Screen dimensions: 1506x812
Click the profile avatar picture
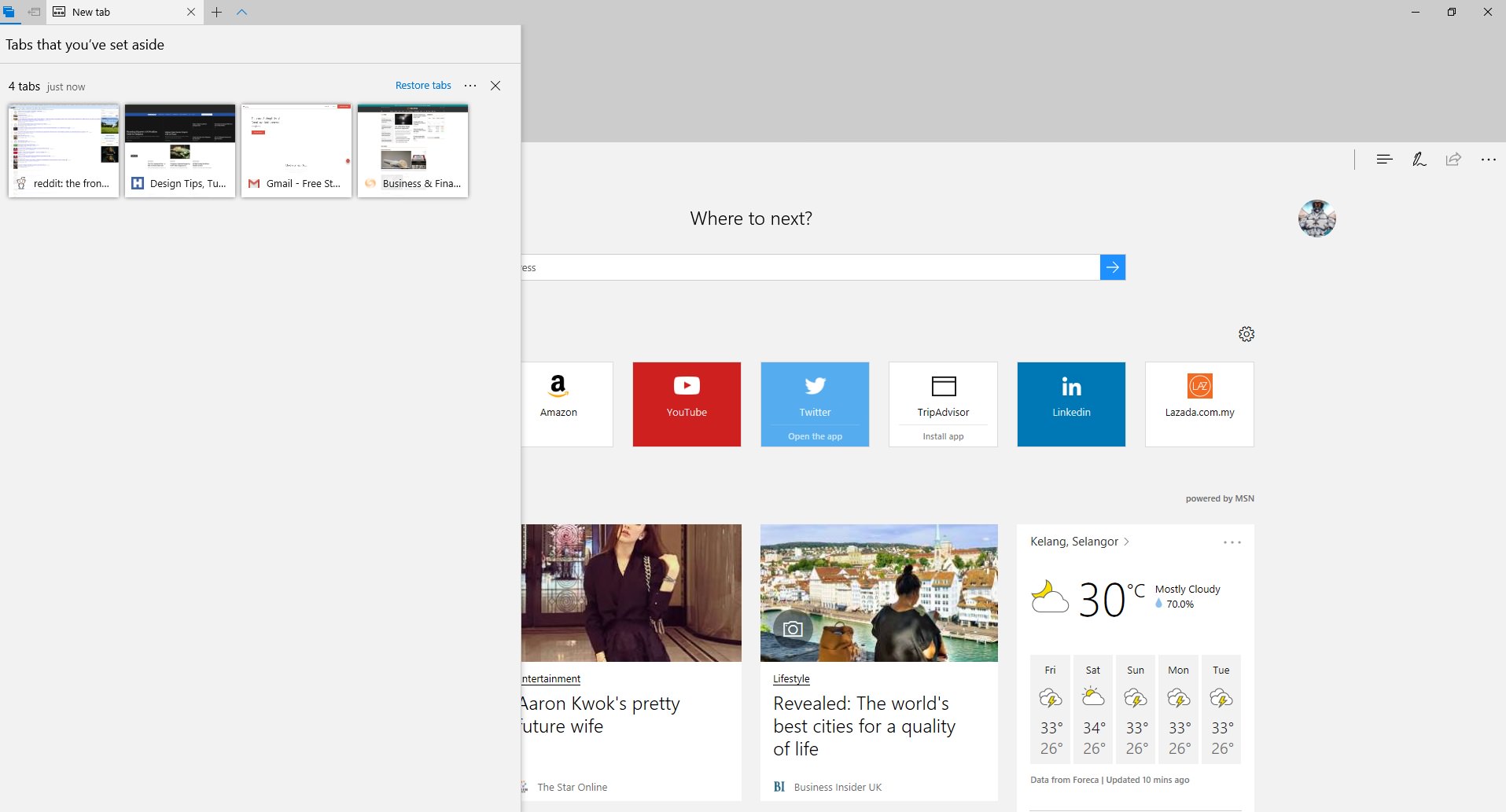[x=1317, y=219]
